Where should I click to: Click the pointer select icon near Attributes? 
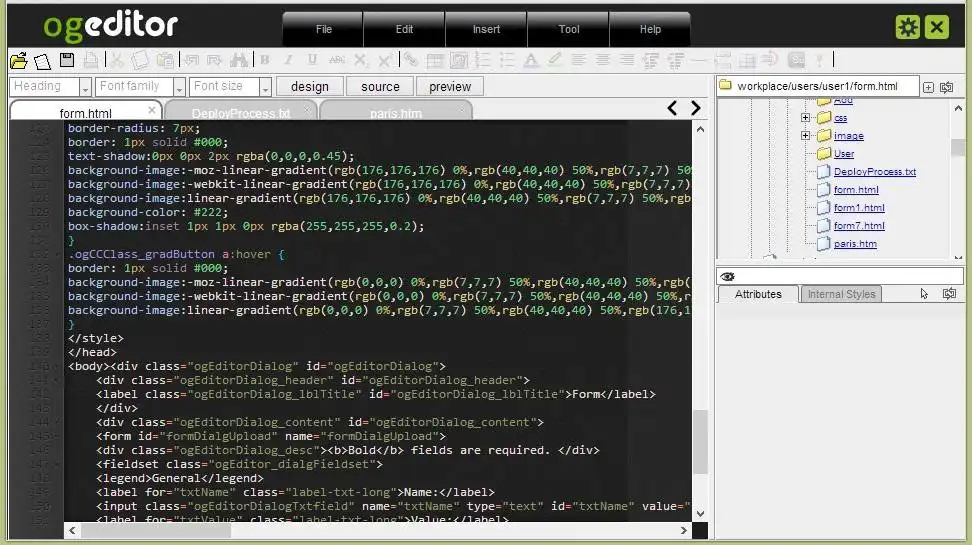[x=924, y=294]
